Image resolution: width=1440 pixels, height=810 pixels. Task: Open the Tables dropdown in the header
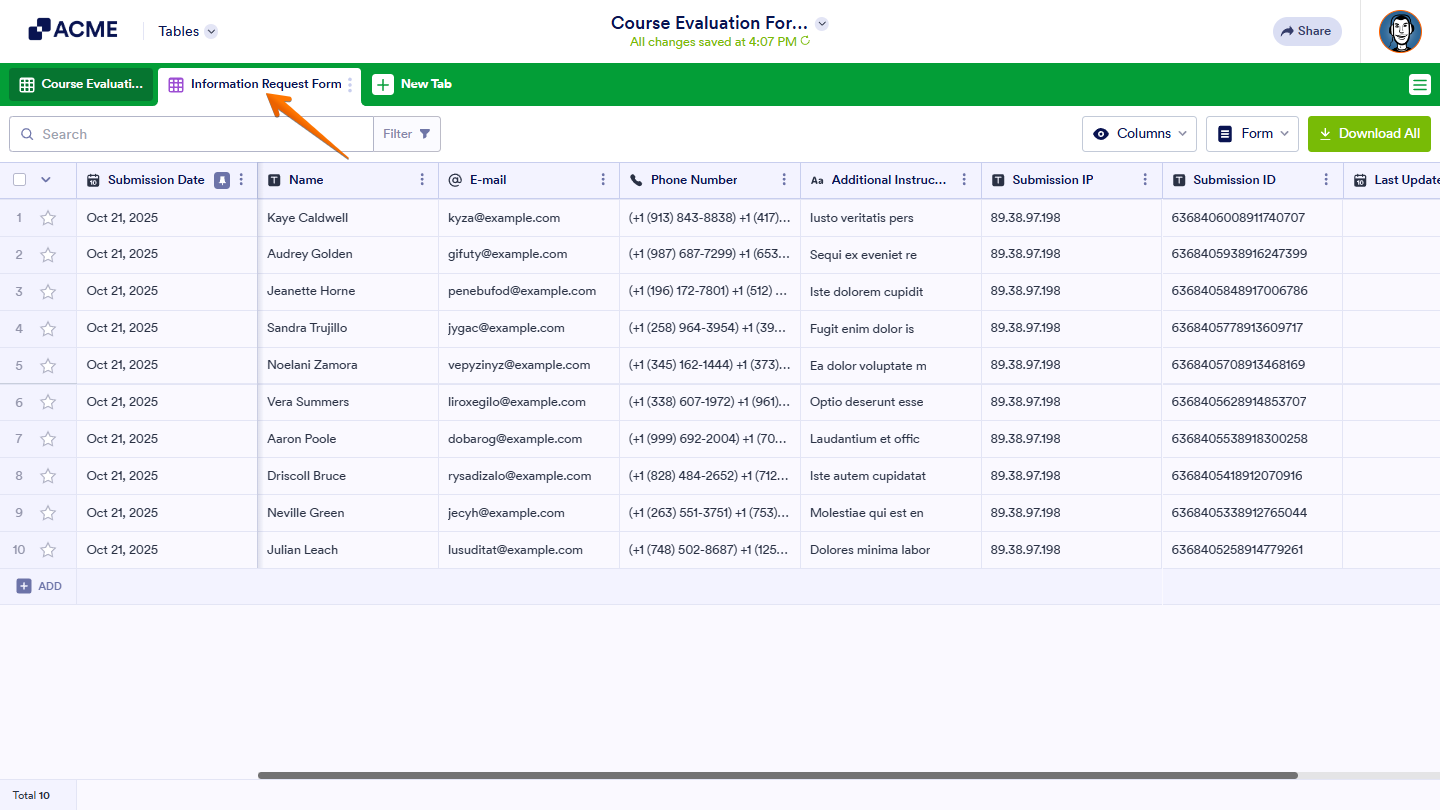pos(186,31)
